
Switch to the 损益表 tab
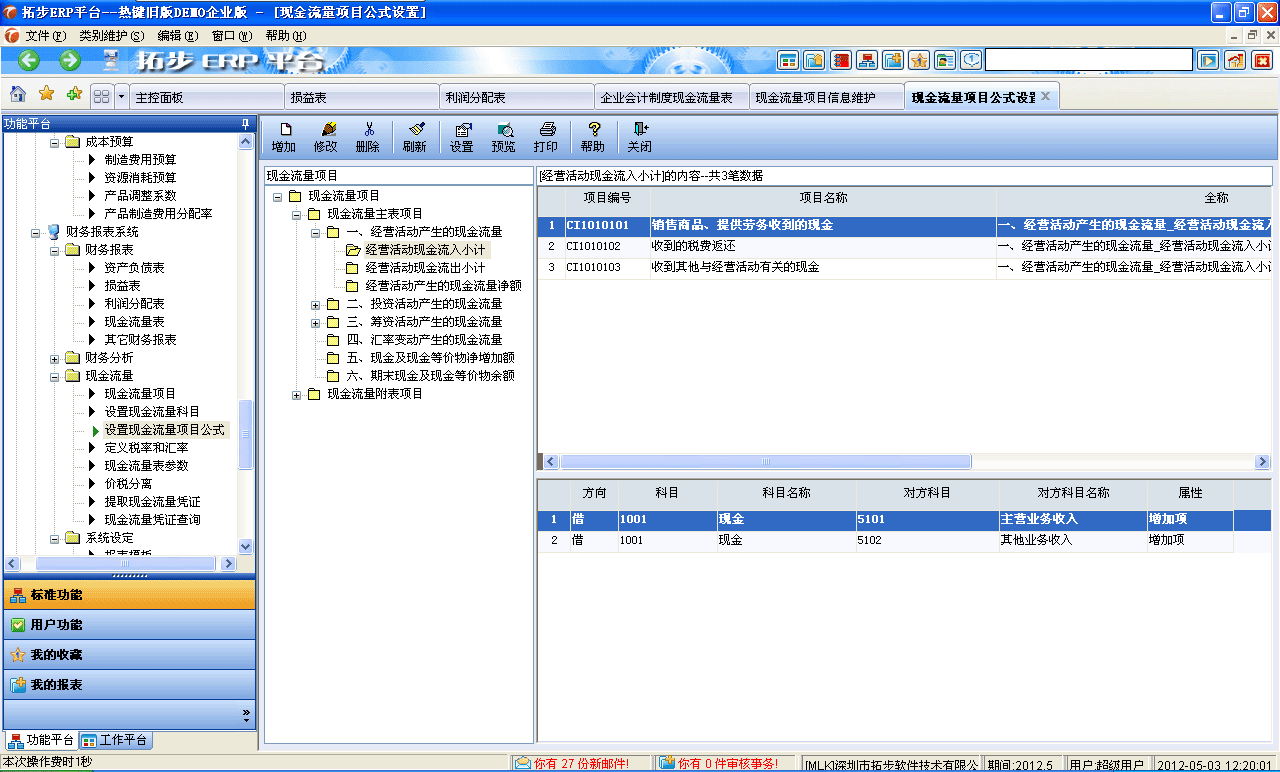pyautogui.click(x=364, y=94)
